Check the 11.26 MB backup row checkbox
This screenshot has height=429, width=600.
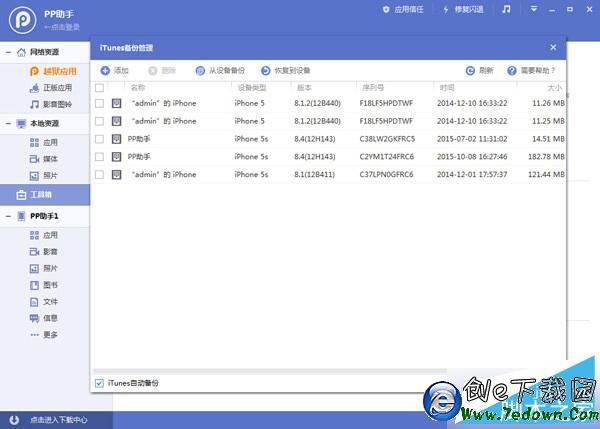point(99,103)
